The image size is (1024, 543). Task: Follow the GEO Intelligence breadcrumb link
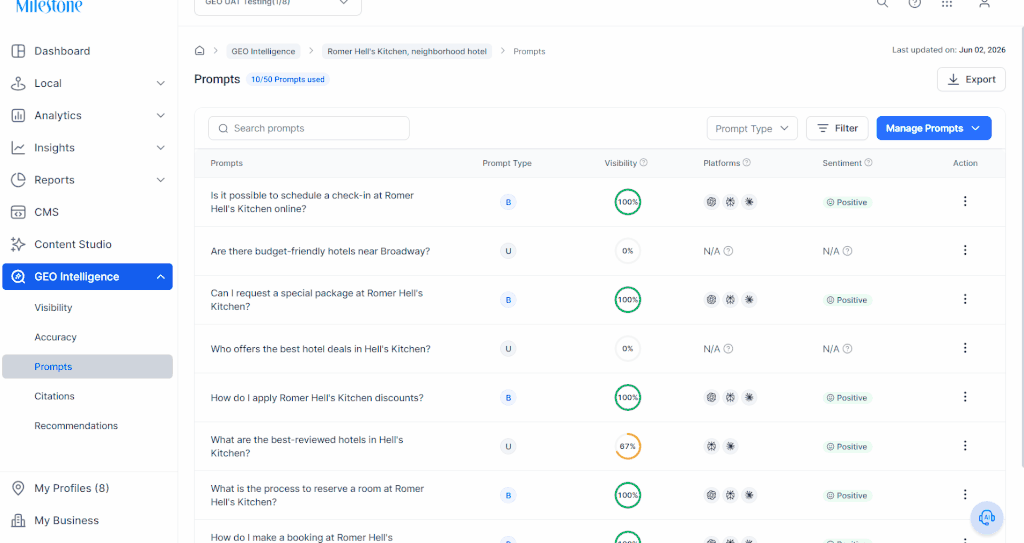(x=263, y=51)
